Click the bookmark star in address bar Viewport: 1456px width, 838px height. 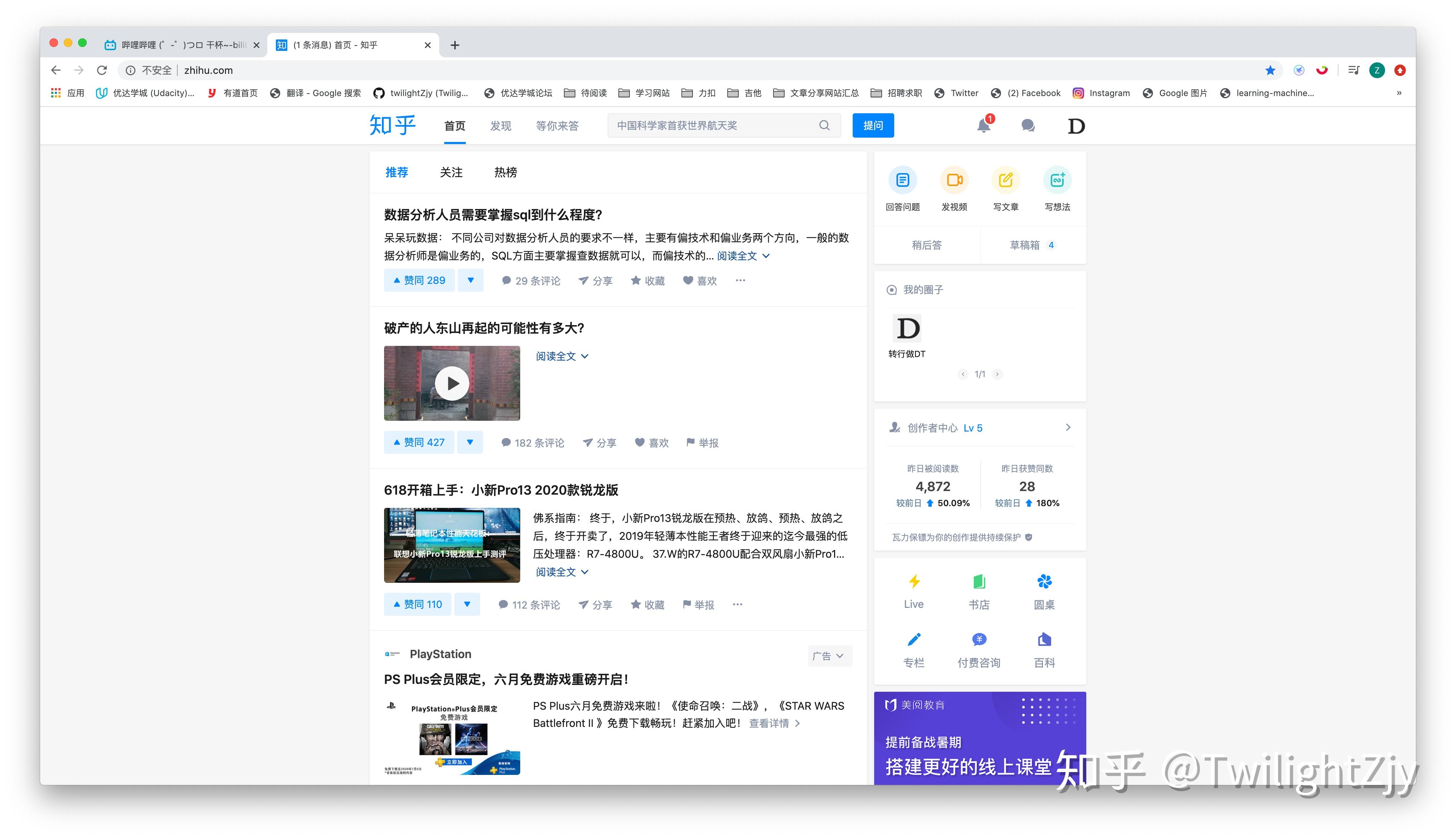(1270, 70)
